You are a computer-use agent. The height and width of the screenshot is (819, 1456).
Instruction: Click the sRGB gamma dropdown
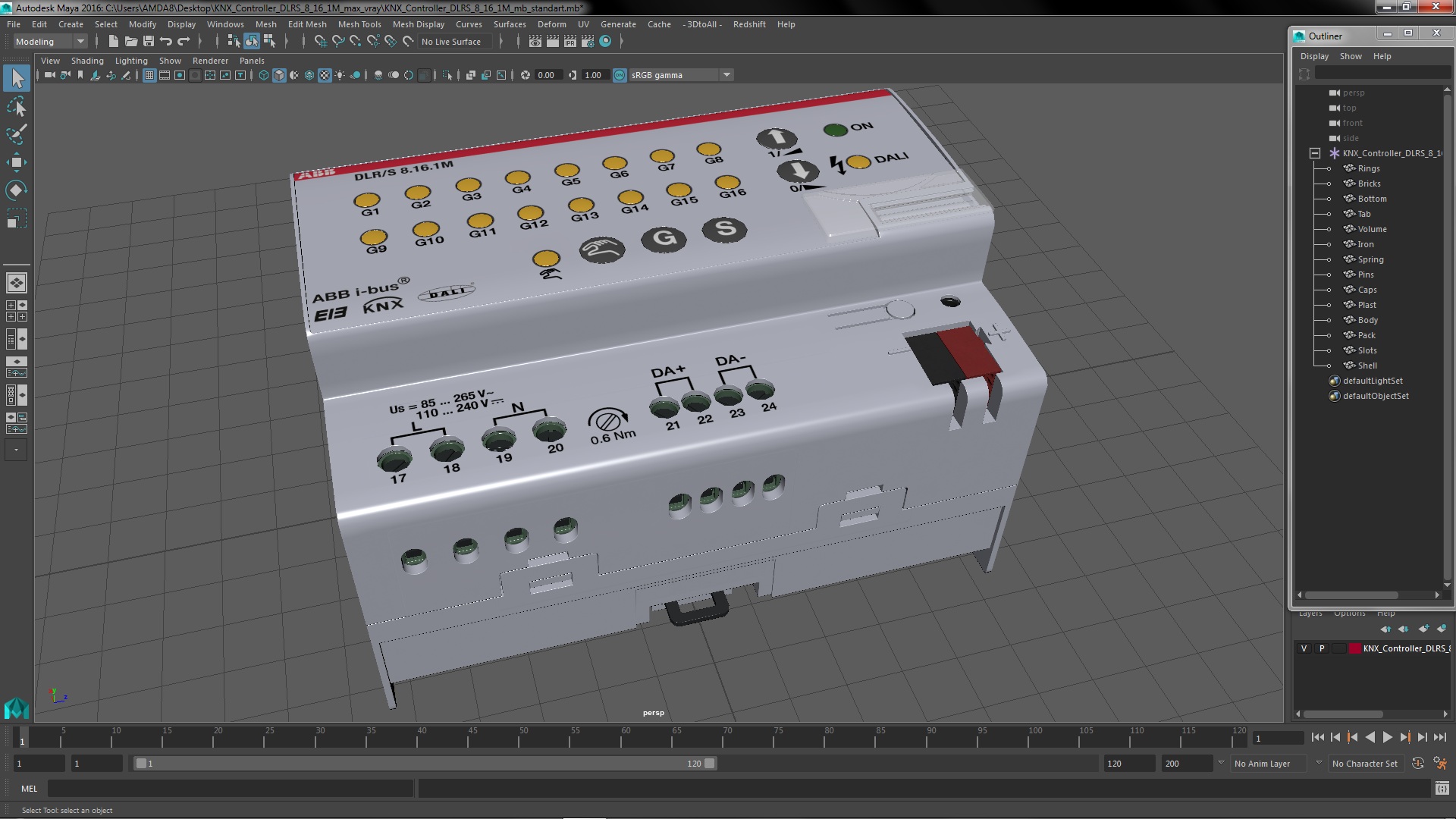point(680,74)
